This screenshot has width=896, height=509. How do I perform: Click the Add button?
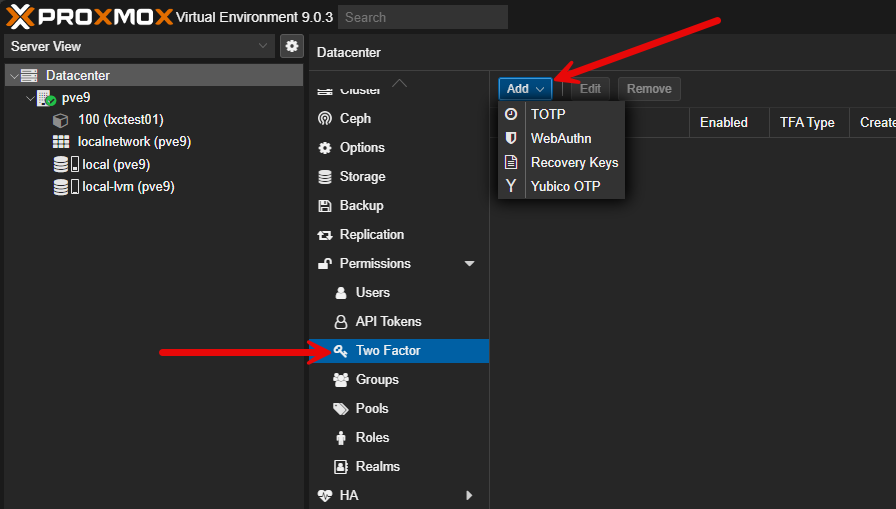coord(525,88)
